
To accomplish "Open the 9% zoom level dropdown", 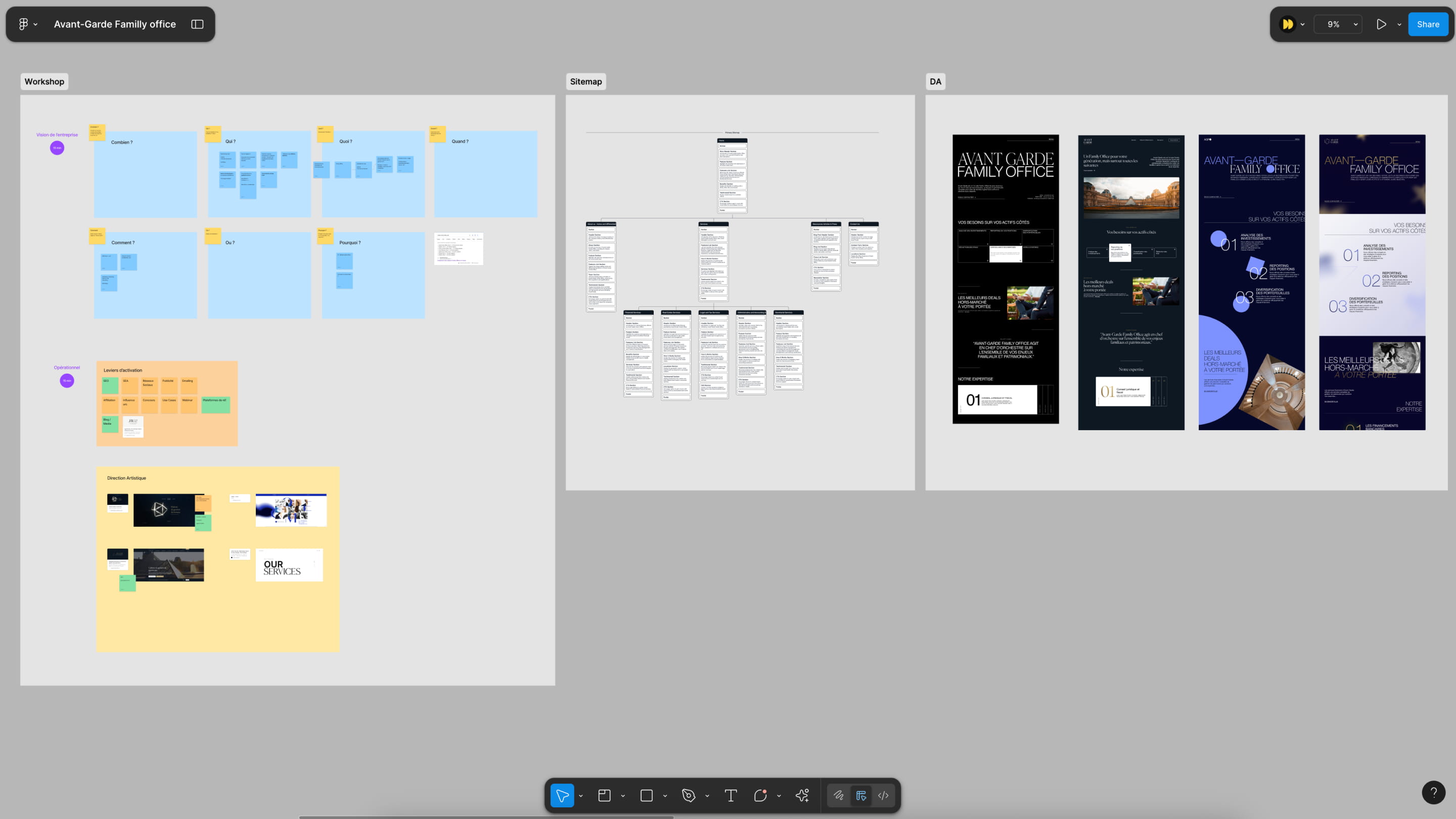I will [x=1338, y=24].
